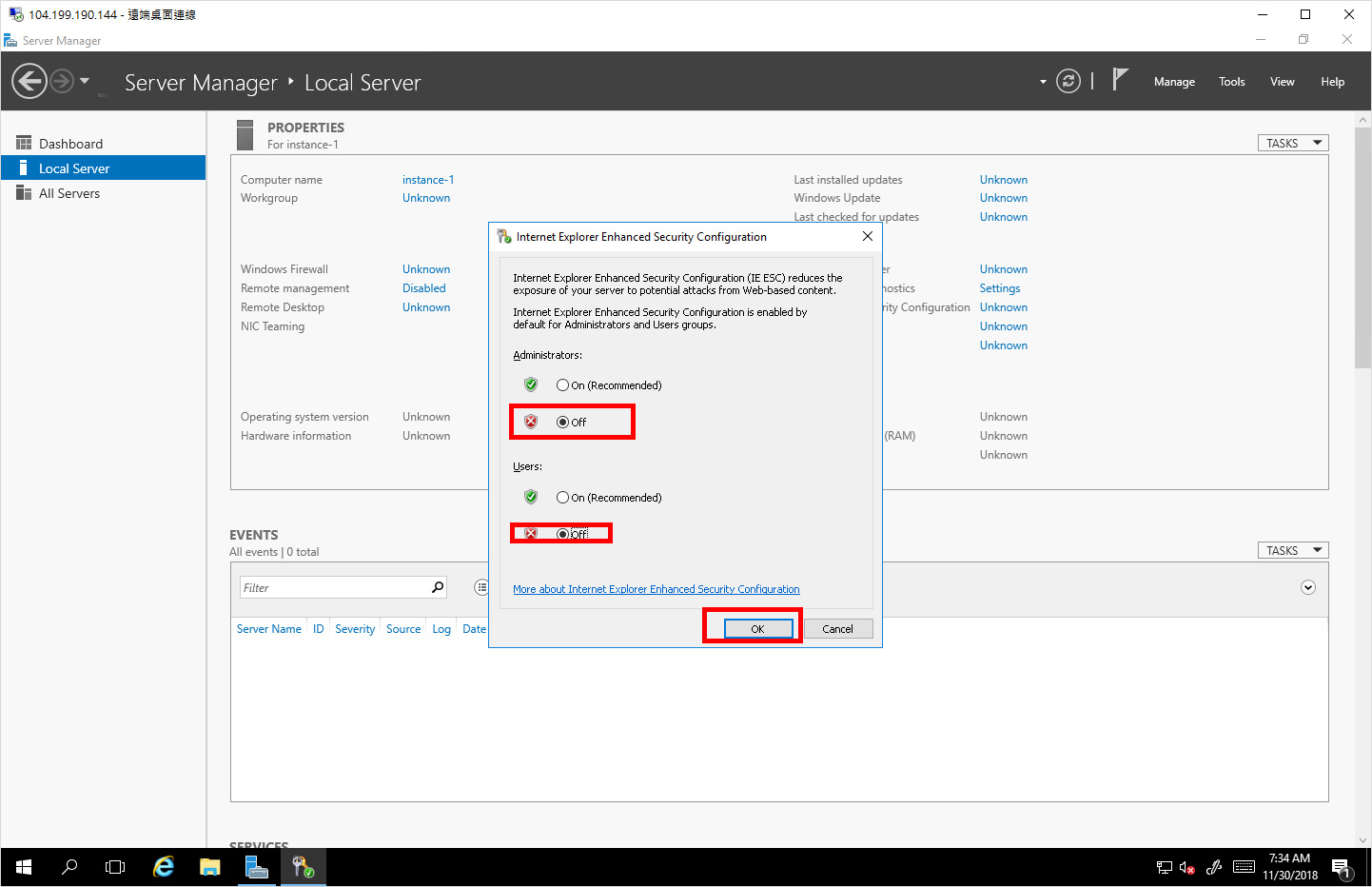Open the touch keyboard tray icon

1244,867
